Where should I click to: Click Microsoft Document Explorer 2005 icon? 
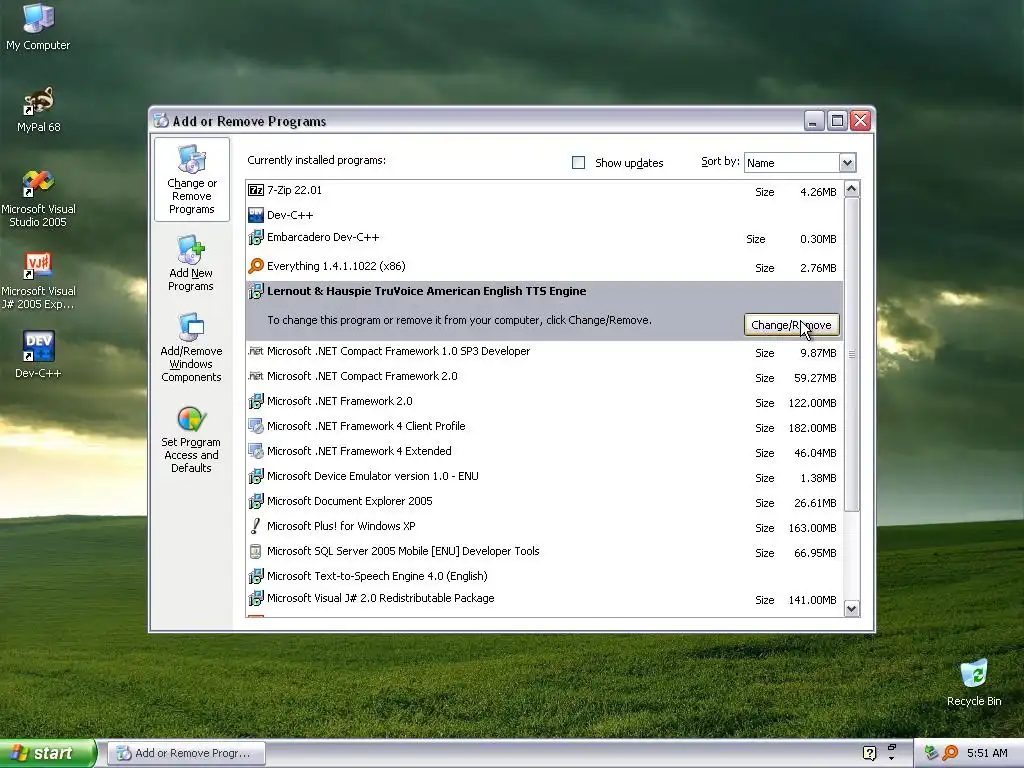pos(256,502)
